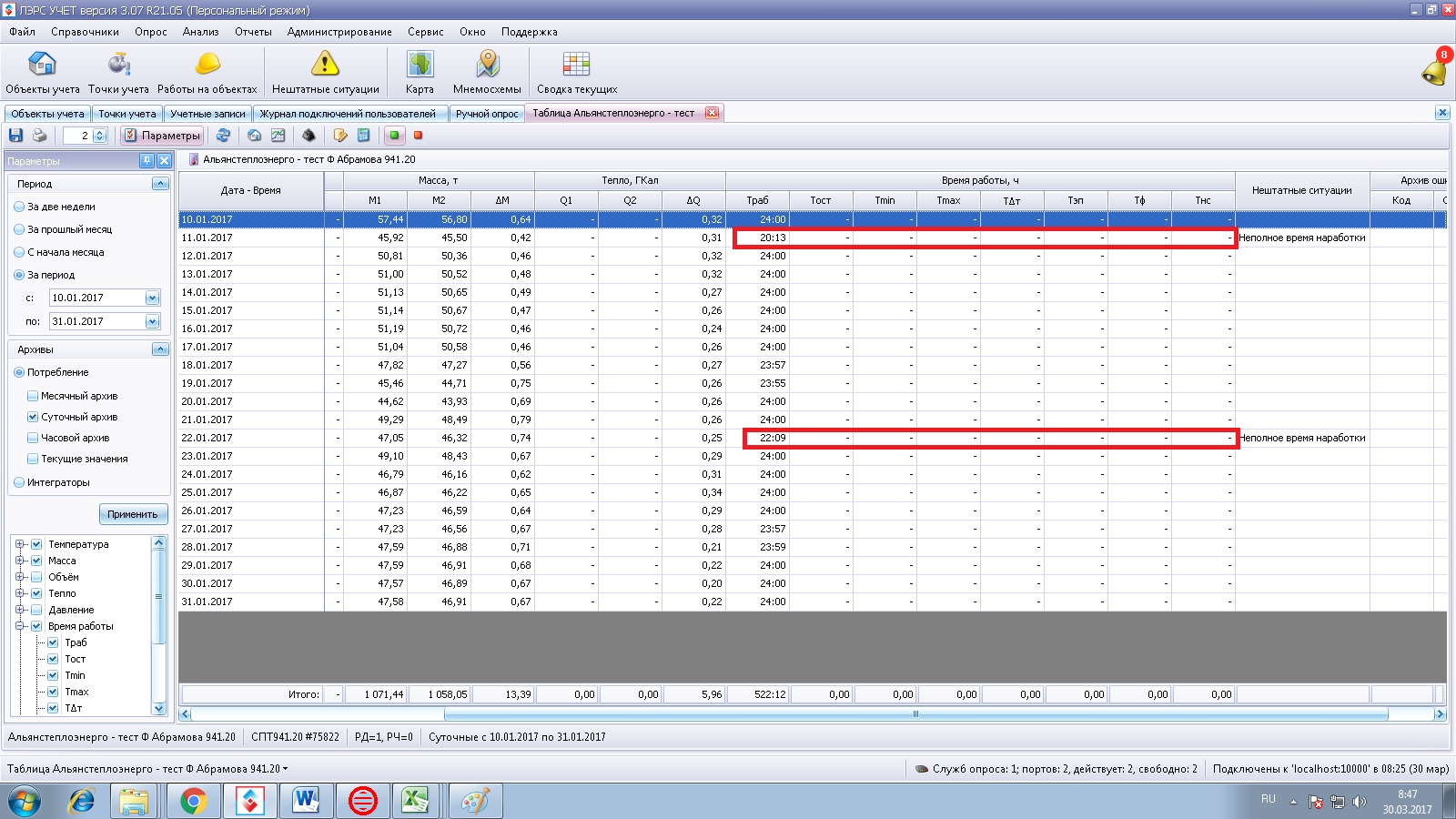The width and height of the screenshot is (1456, 819).
Task: Expand the Температура tree node
Action: (19, 544)
